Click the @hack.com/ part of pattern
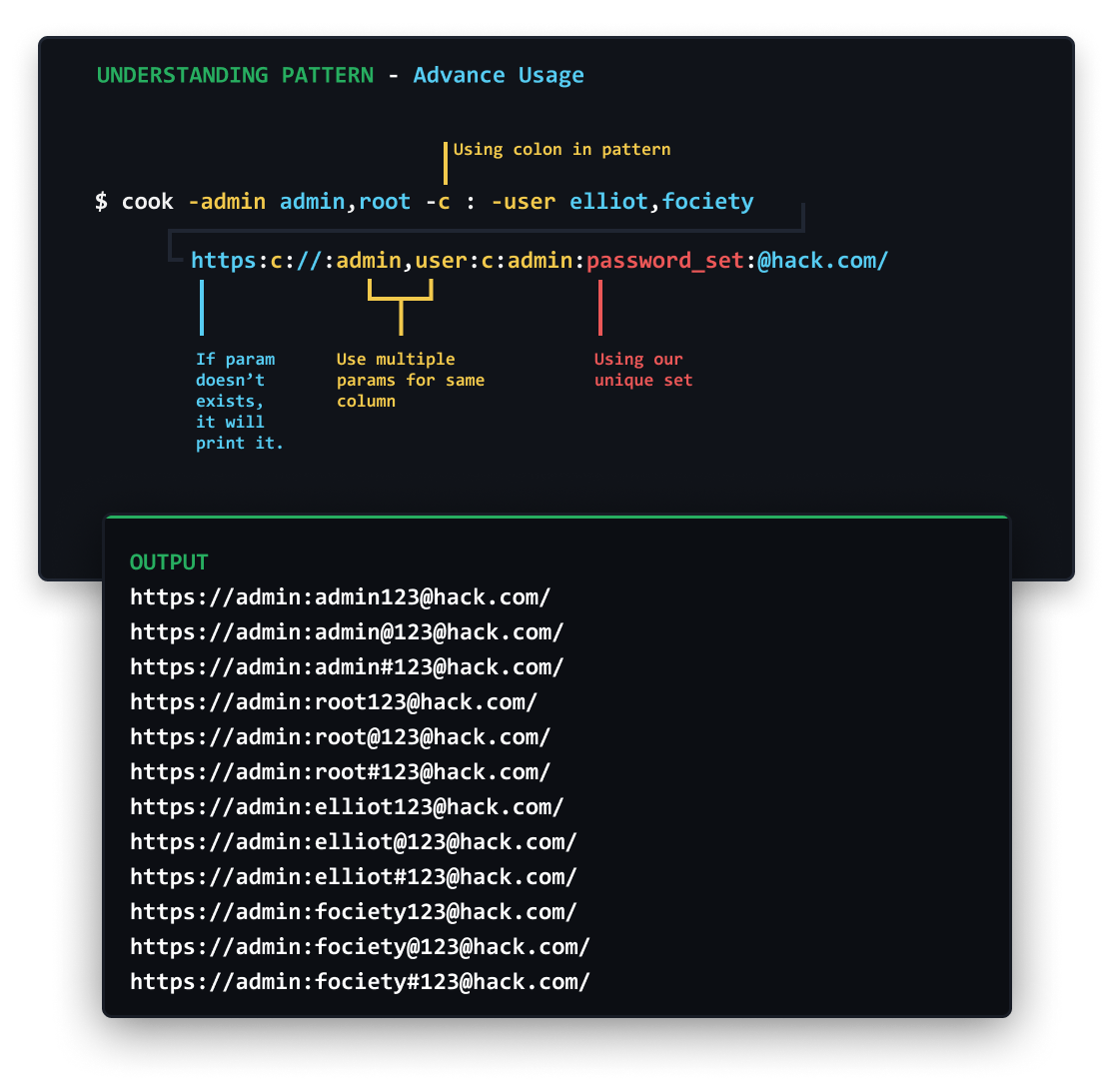The width and height of the screenshot is (1113, 1092). 822,261
